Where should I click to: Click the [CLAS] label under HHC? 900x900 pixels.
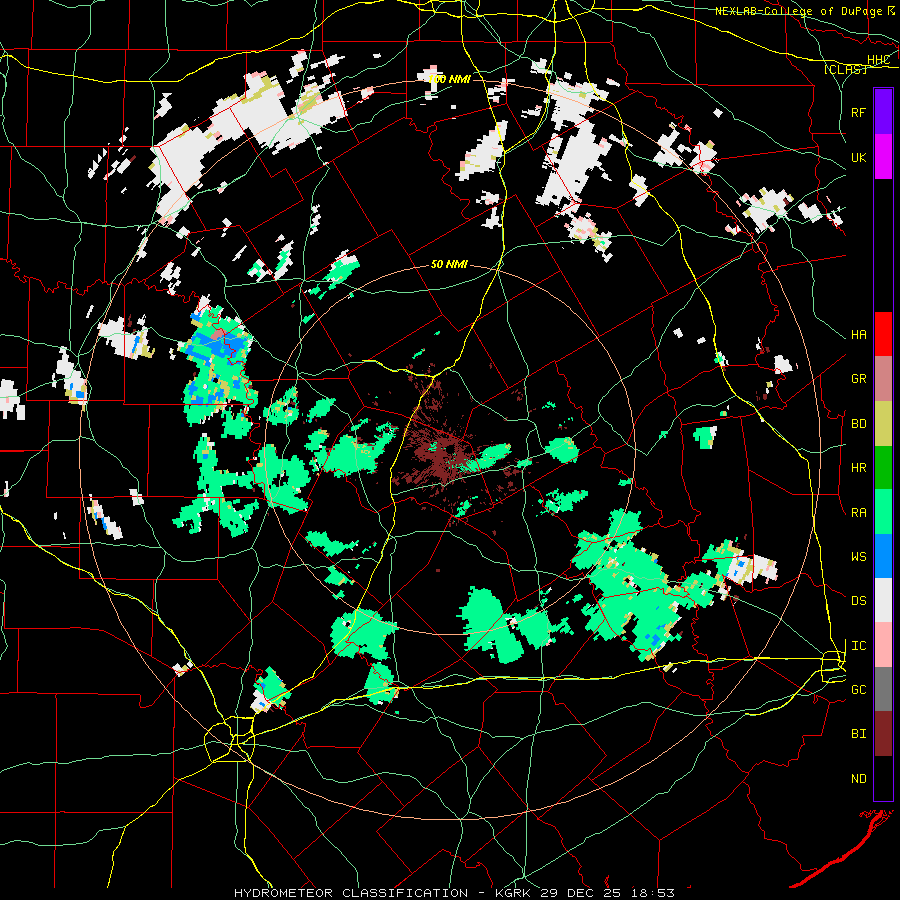(845, 69)
